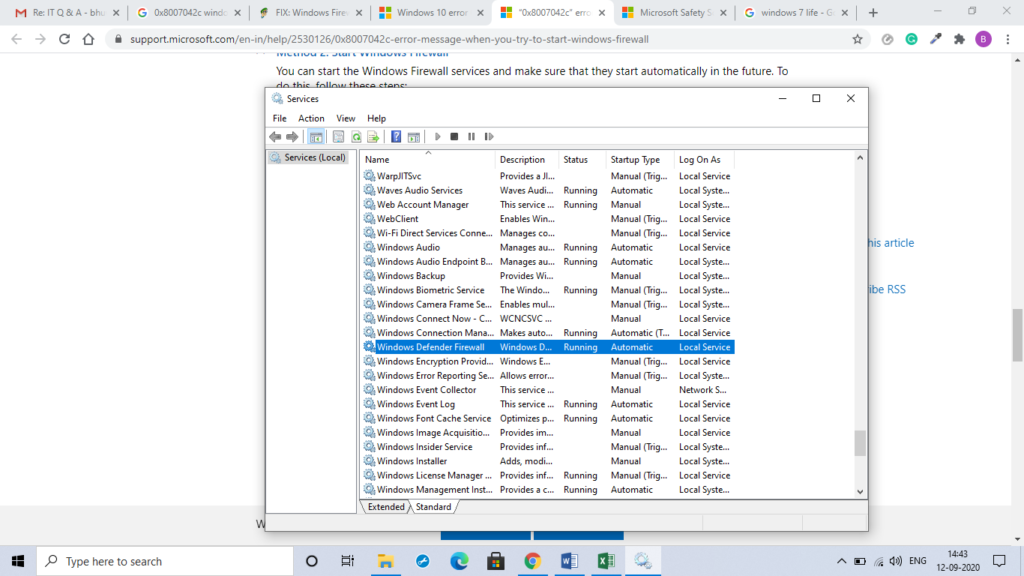Click the Pause Service toolbar icon
Image resolution: width=1024 pixels, height=576 pixels.
[x=471, y=137]
